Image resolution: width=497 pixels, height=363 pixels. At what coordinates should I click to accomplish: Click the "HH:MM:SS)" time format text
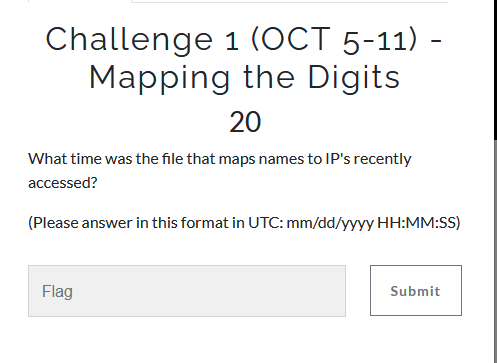[419, 223]
